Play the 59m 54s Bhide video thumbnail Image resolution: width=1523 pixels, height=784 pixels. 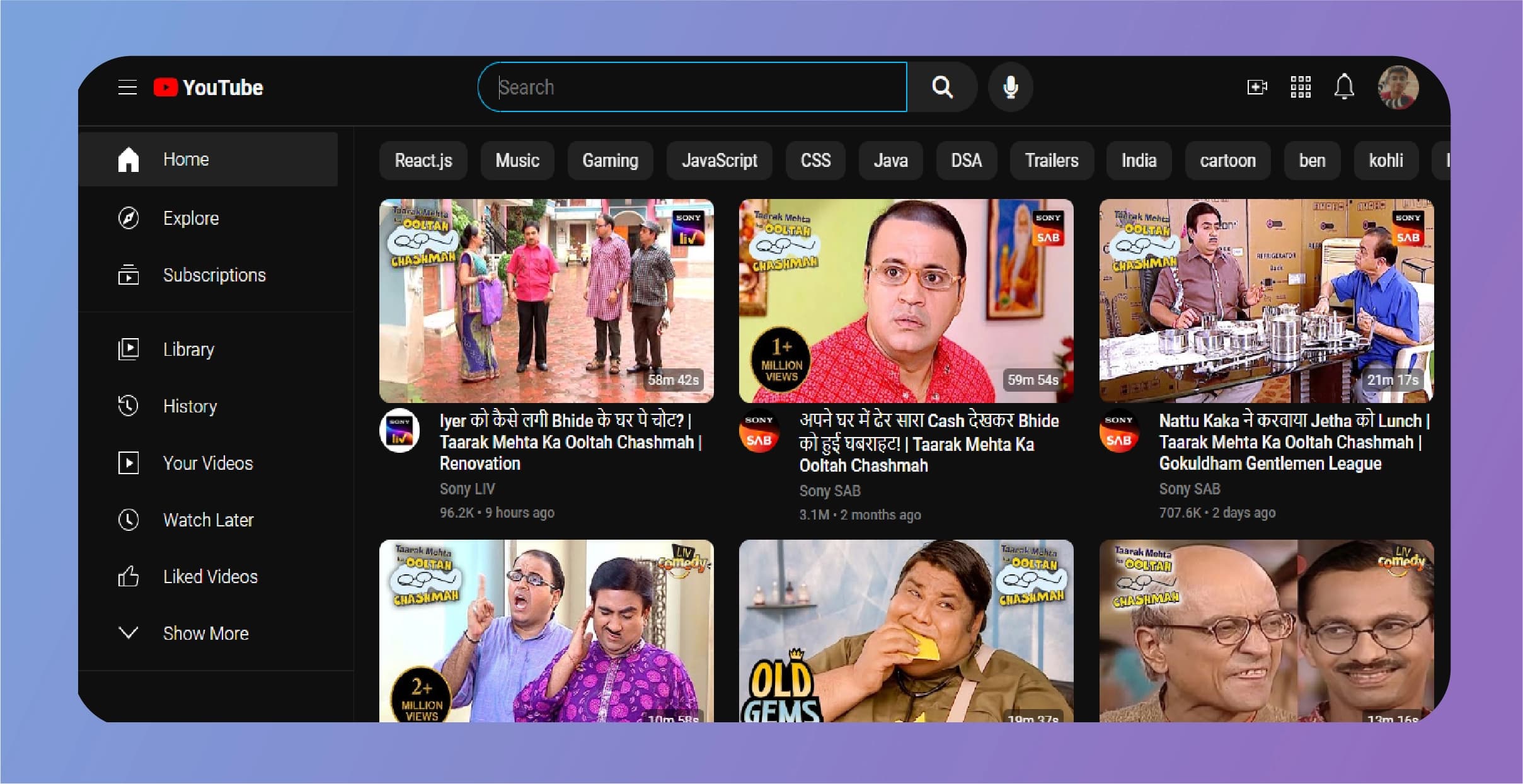click(x=906, y=300)
